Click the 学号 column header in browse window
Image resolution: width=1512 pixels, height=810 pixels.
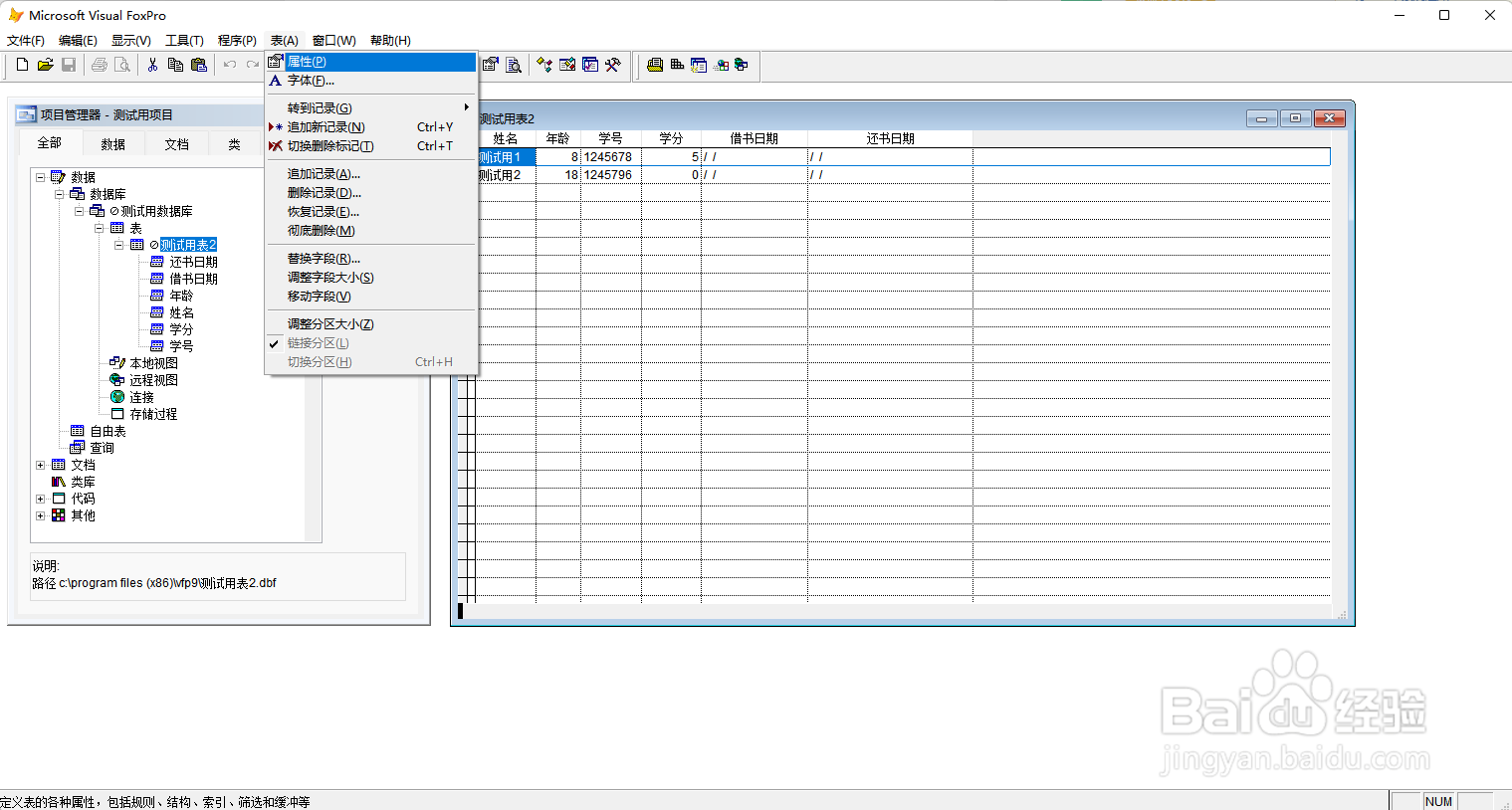[x=611, y=139]
